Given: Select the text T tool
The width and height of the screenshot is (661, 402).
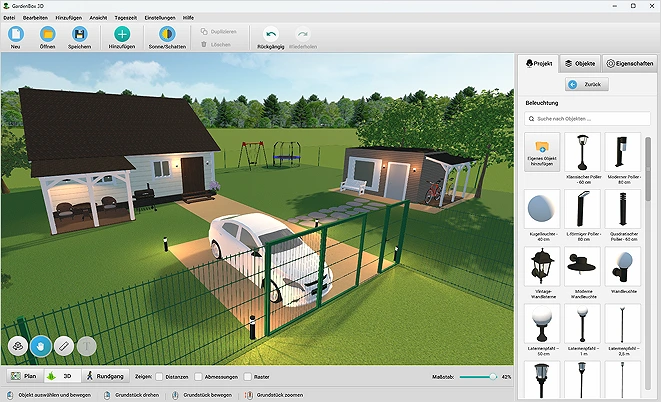Looking at the screenshot, I should point(86,346).
